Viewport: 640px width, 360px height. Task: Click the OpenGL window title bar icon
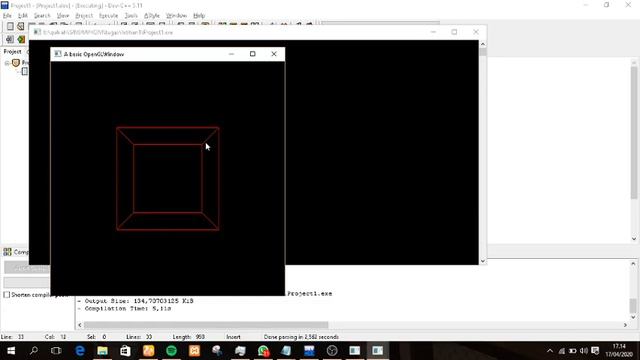58,54
